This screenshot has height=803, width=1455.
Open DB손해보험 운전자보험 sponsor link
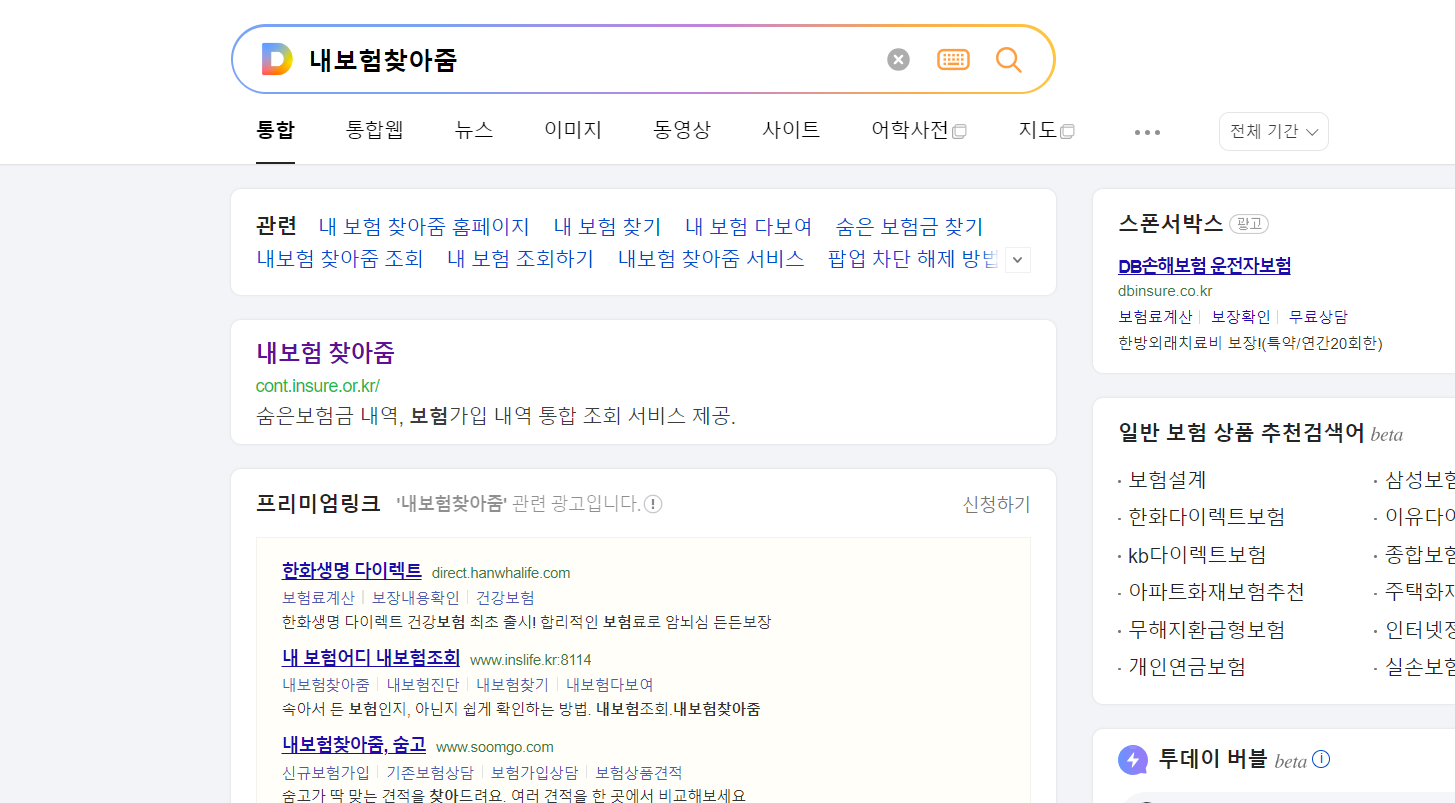pyautogui.click(x=1205, y=266)
